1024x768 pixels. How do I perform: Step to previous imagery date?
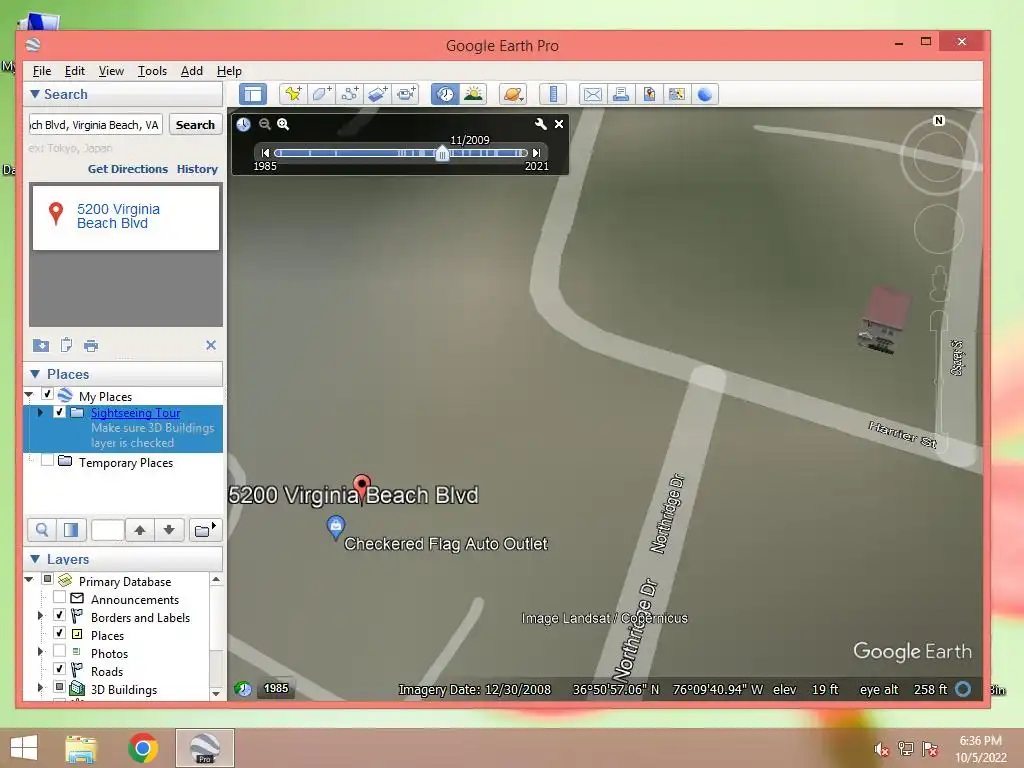(265, 153)
